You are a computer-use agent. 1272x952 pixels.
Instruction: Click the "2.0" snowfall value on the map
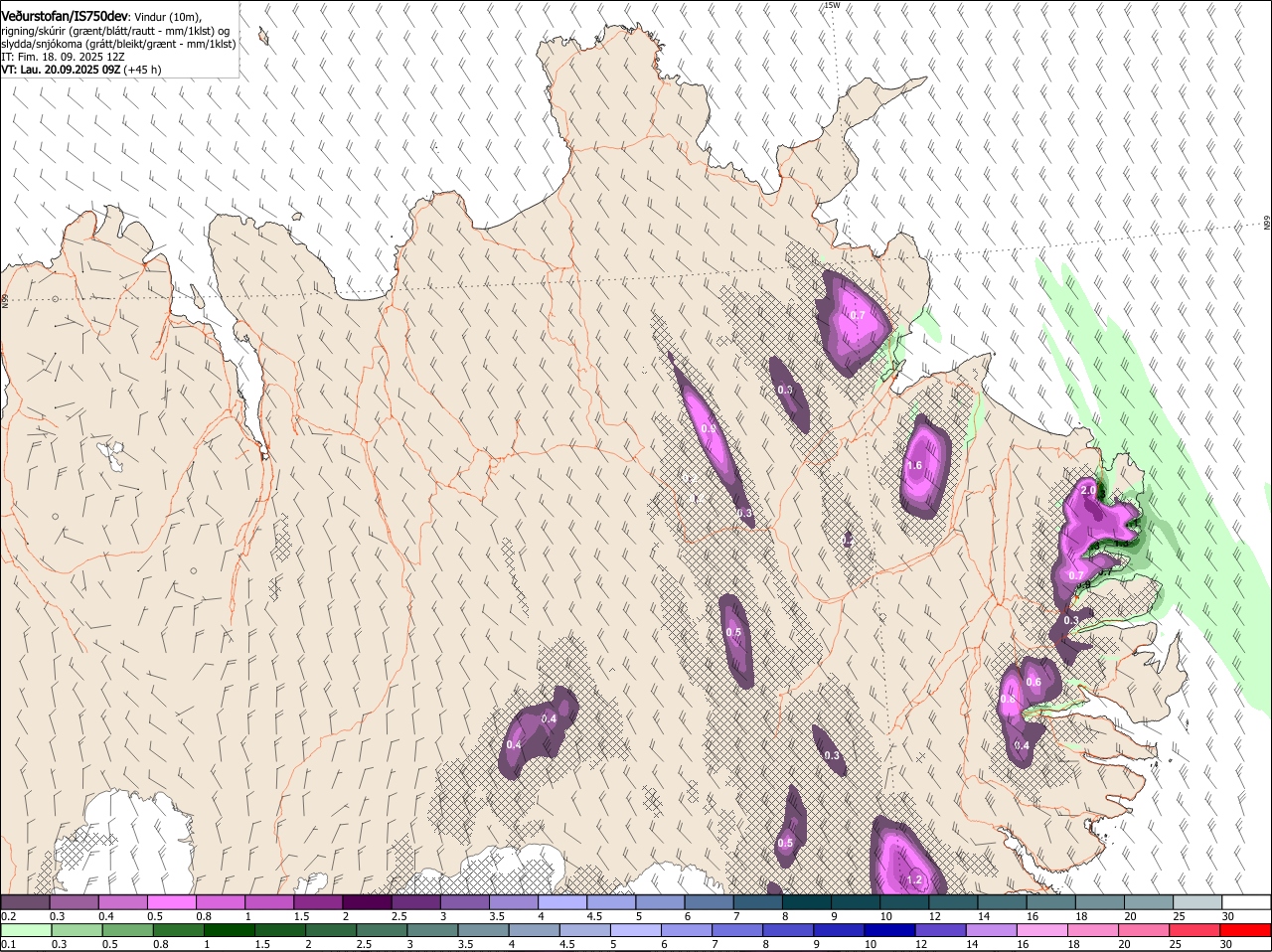click(1088, 490)
